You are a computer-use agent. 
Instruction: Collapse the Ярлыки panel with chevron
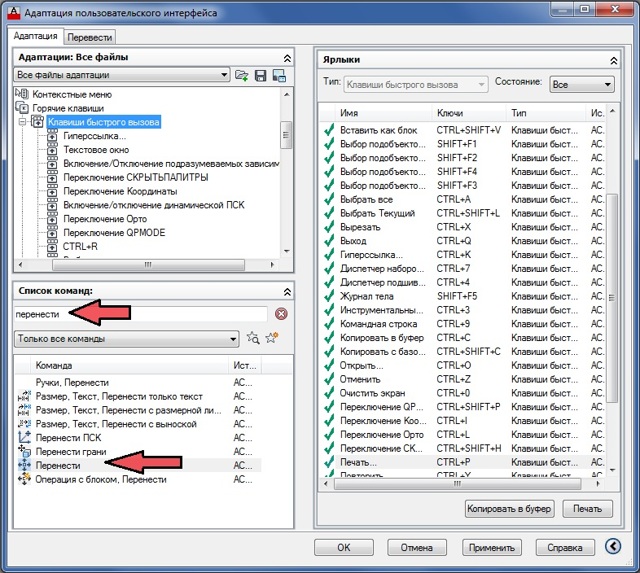tap(609, 59)
